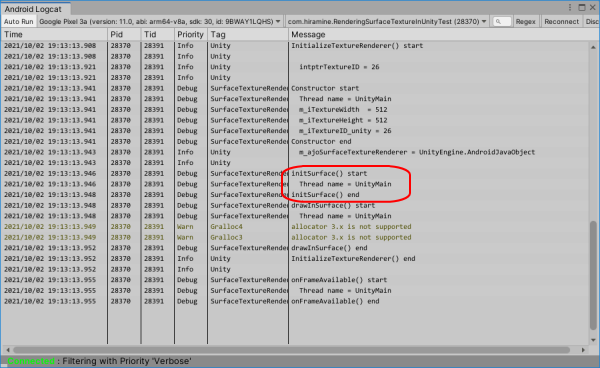Screen dimensions: 600x368
Task: Click the horizontal scrollbar right arrow
Action: [583, 350]
